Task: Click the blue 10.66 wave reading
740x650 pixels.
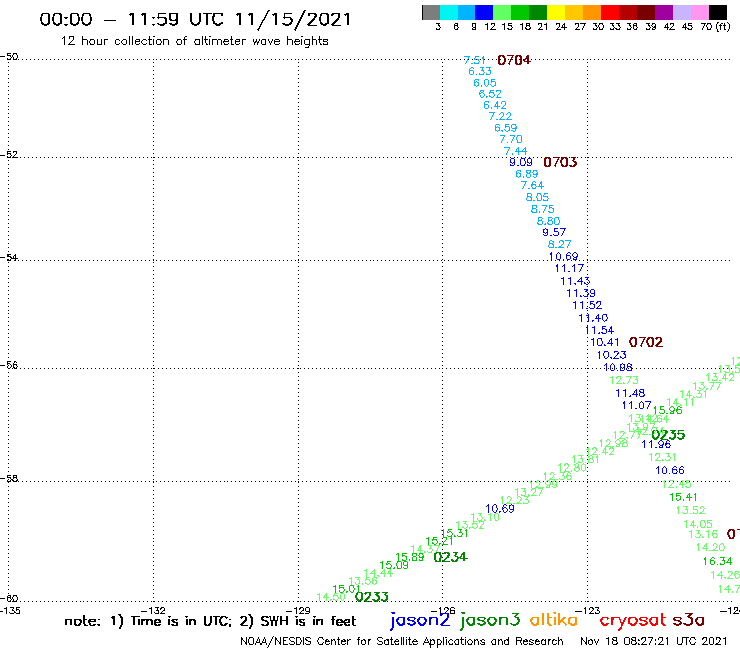Action: point(670,471)
